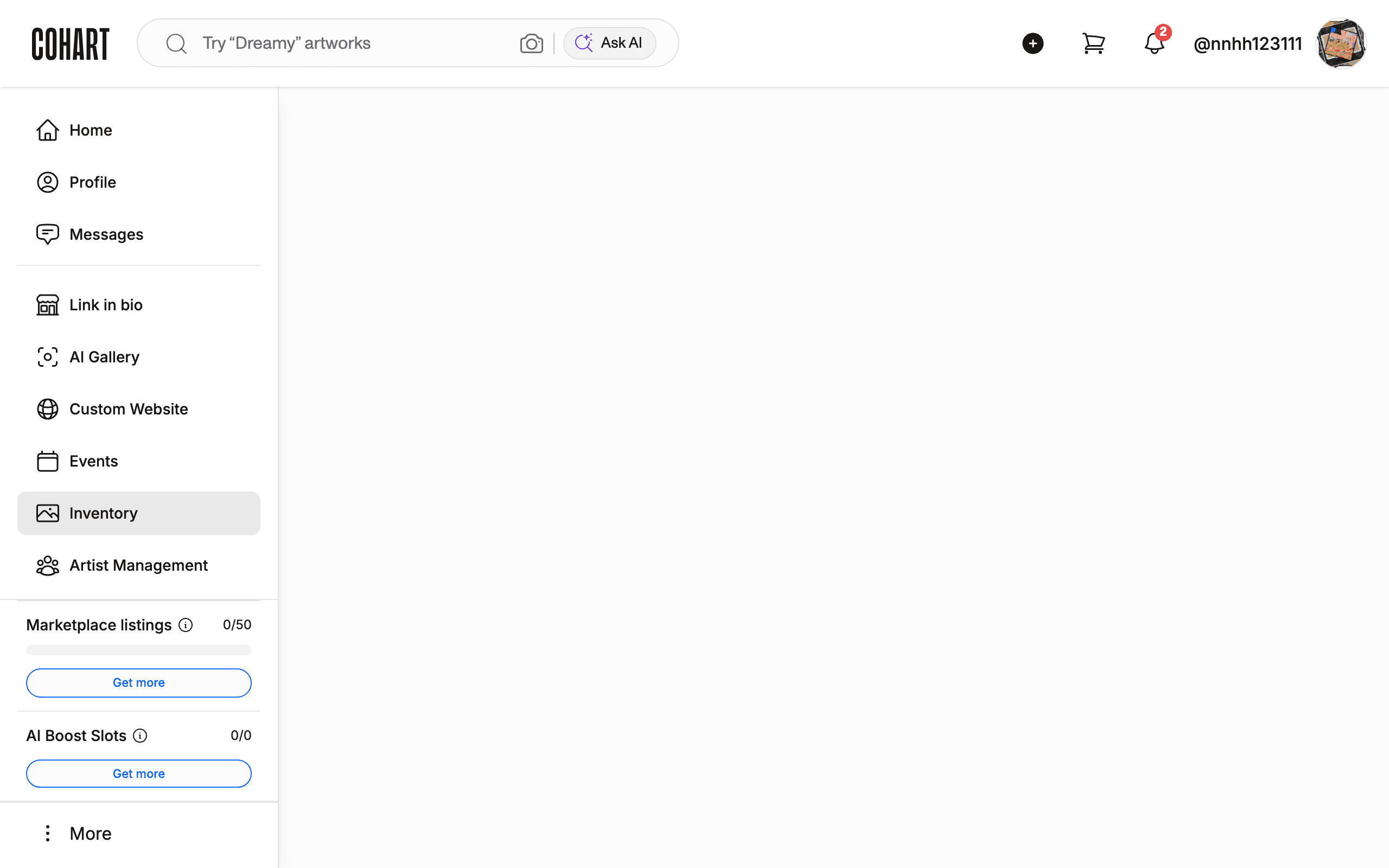Viewport: 1389px width, 868px height.
Task: Click the red notification badge 2
Action: (x=1163, y=32)
